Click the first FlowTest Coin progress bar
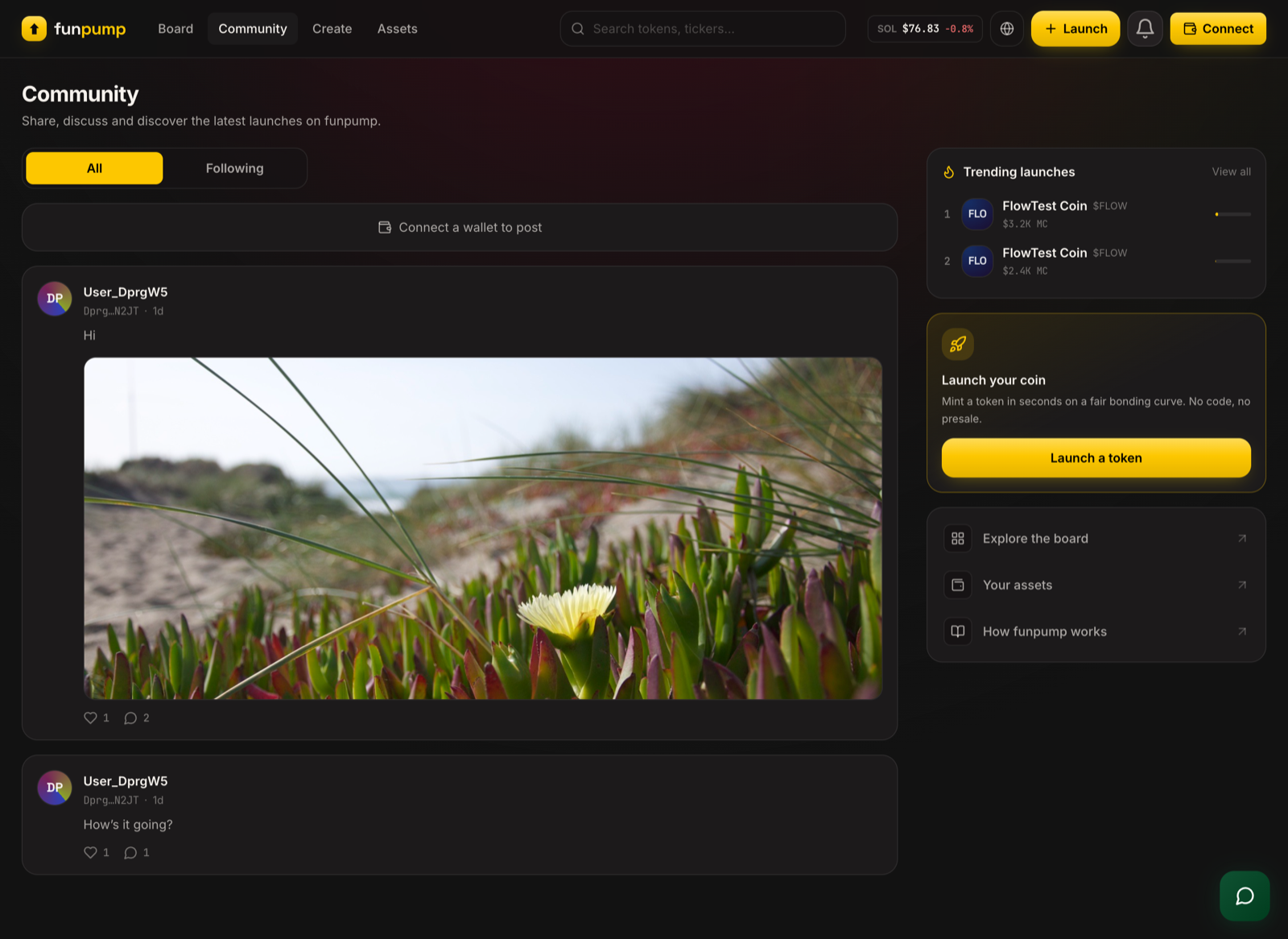Image resolution: width=1288 pixels, height=939 pixels. pos(1232,214)
